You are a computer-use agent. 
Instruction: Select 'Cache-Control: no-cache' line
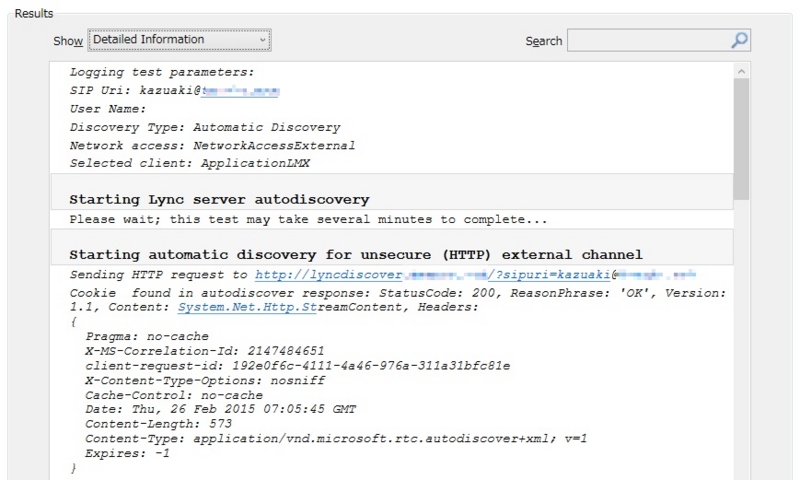pyautogui.click(x=174, y=395)
